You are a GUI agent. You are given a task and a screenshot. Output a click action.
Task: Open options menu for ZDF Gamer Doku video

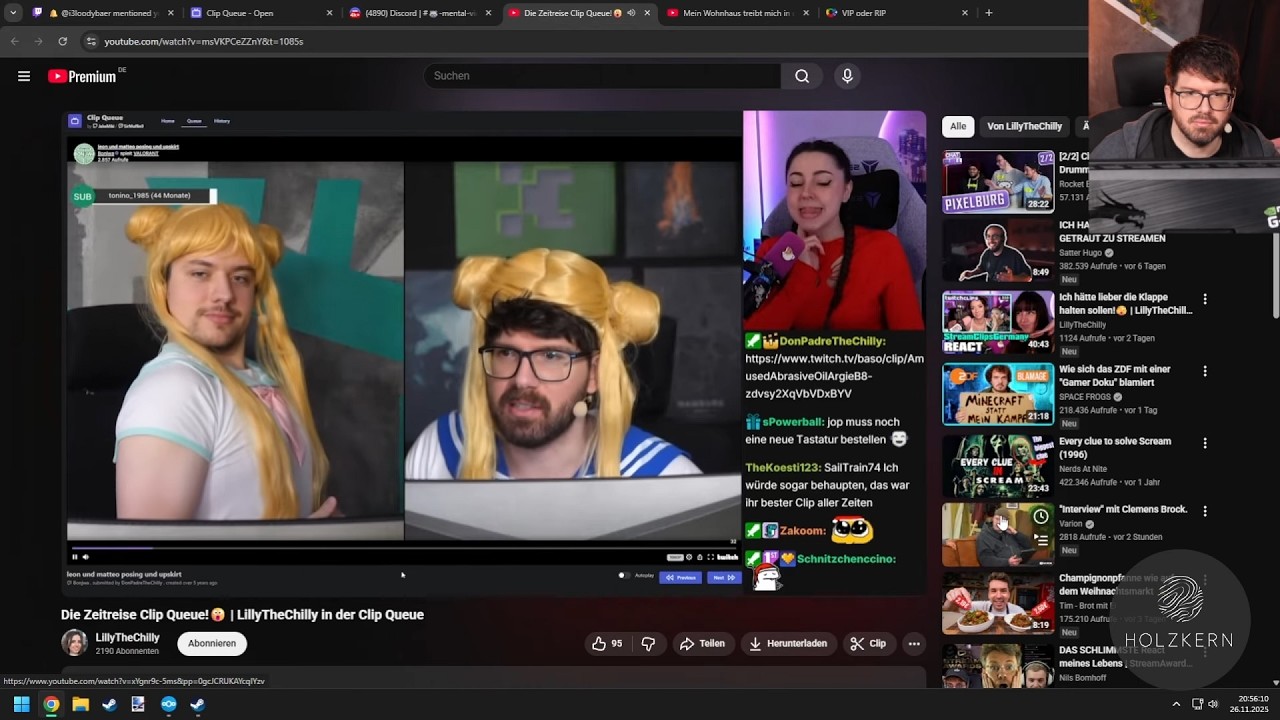click(x=1205, y=371)
